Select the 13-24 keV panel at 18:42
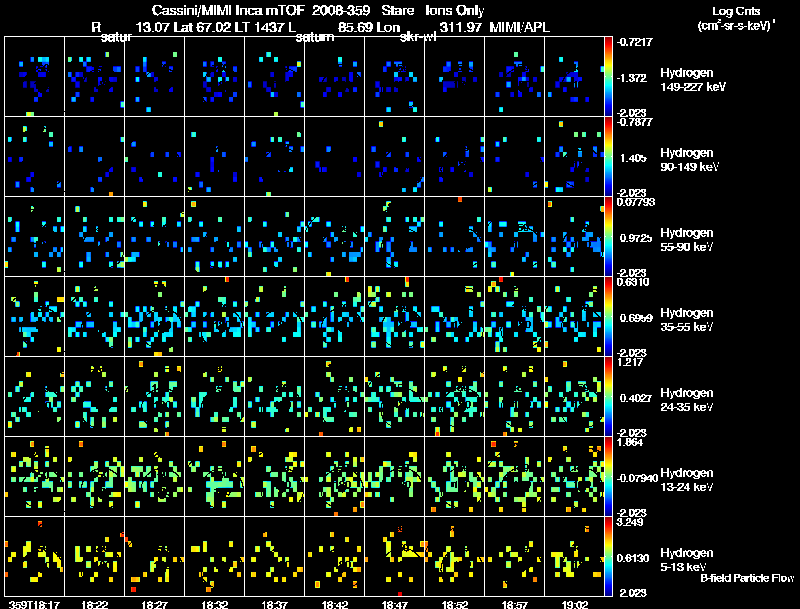800x609 pixels. (335, 477)
